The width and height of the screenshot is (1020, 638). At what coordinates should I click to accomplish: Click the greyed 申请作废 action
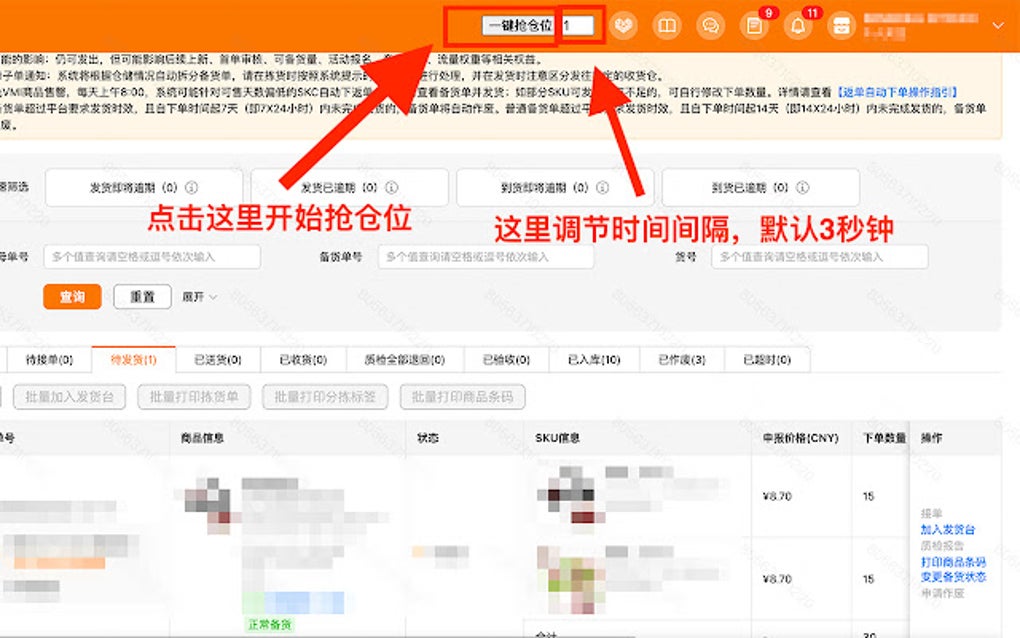(942, 593)
